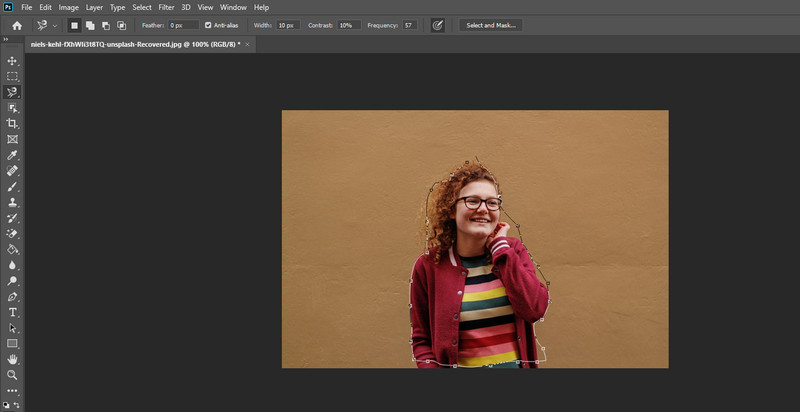The width and height of the screenshot is (800, 412).
Task: Go to the Home screen button
Action: point(17,25)
